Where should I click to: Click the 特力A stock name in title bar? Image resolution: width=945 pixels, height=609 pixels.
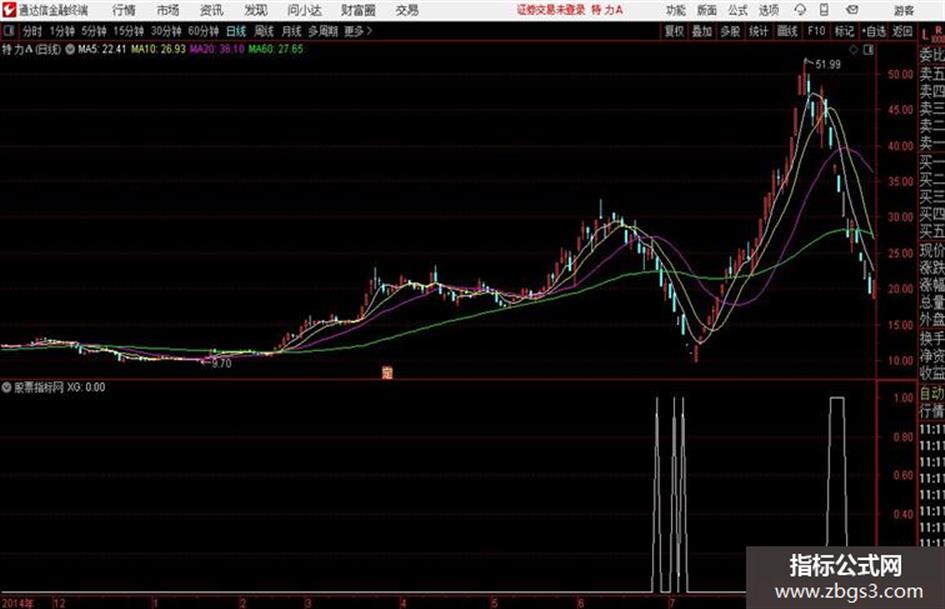(607, 10)
